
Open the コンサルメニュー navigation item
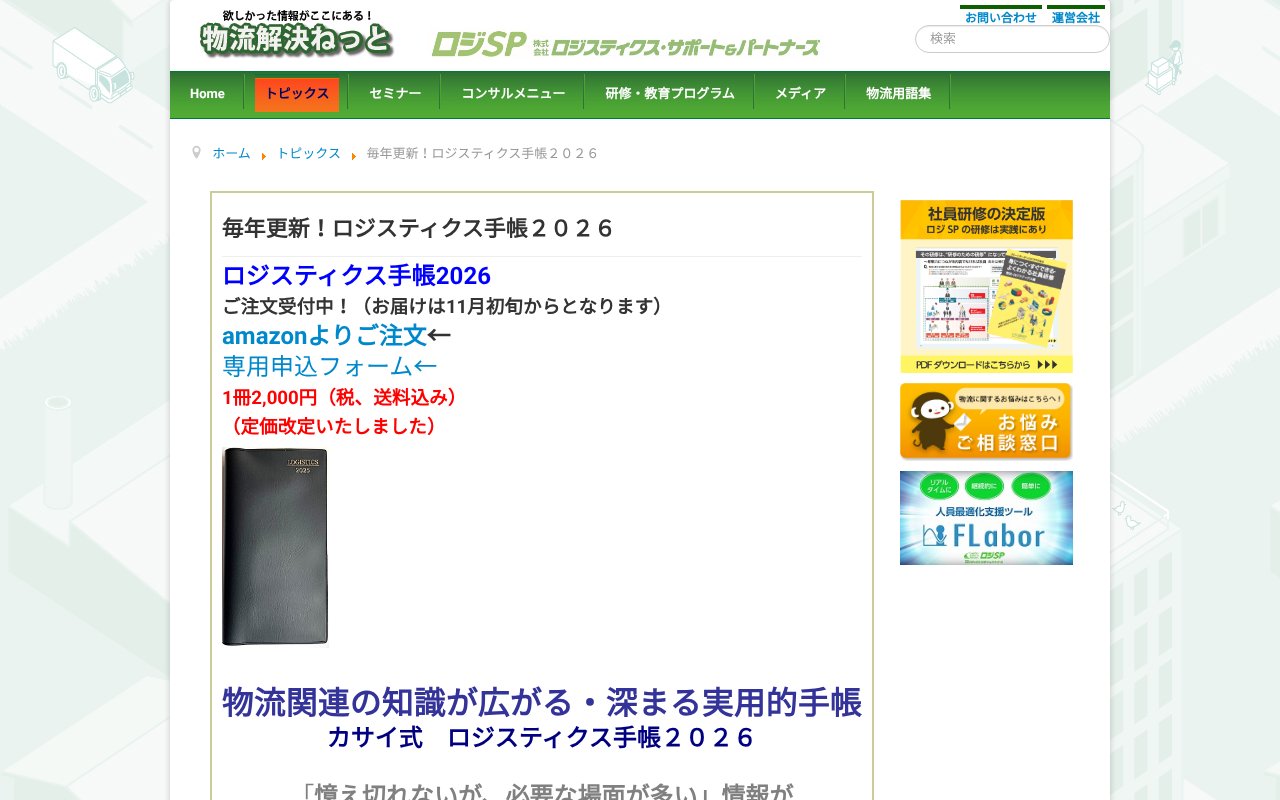[x=512, y=93]
